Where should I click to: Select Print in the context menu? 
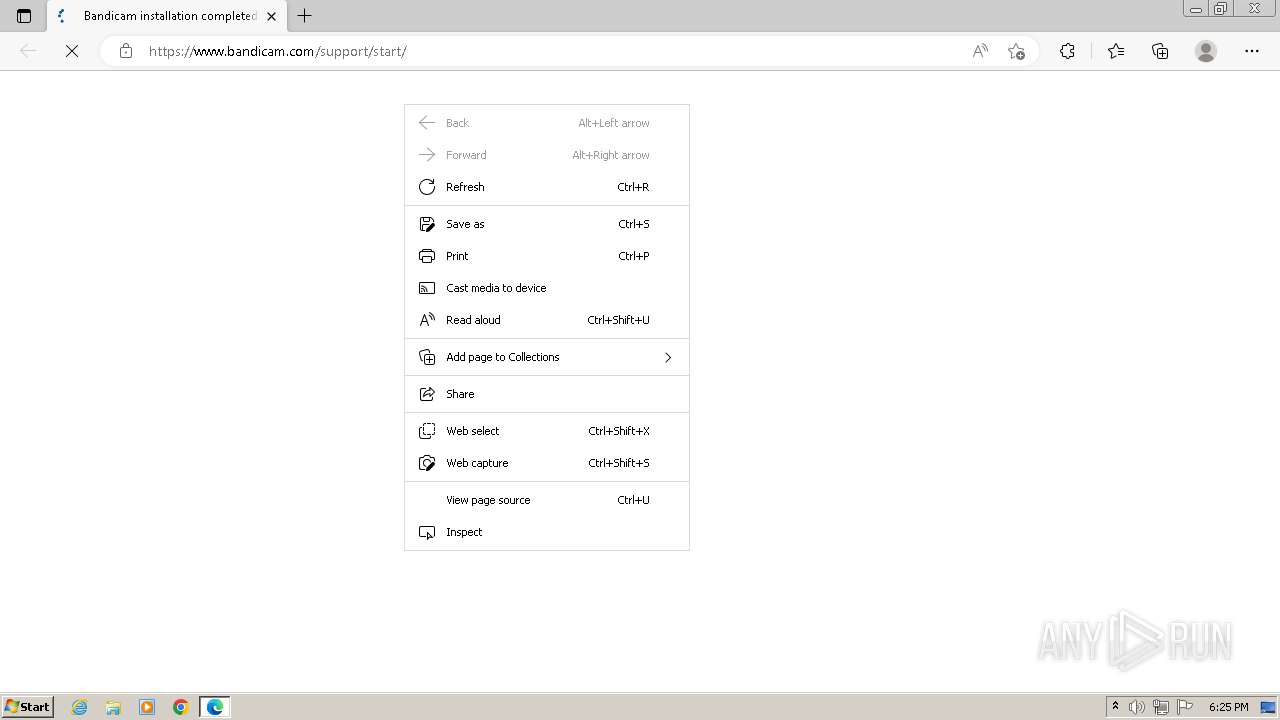[x=547, y=256]
